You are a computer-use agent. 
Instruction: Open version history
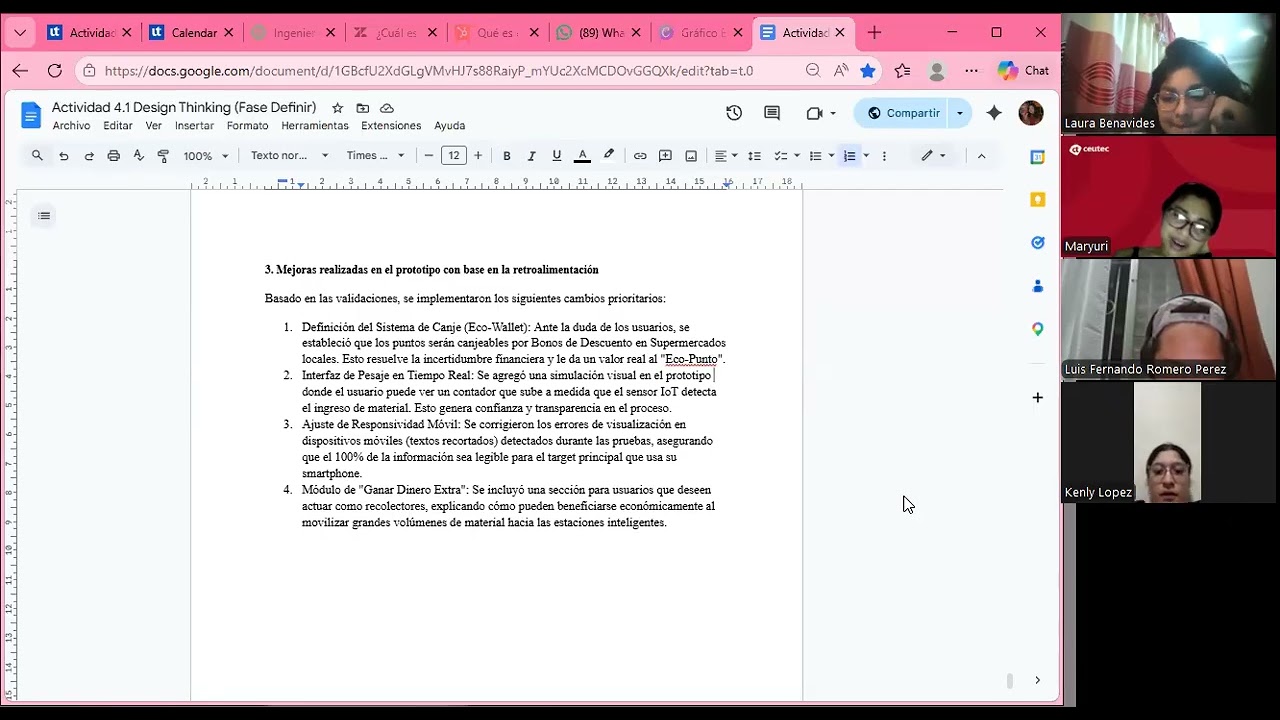(734, 113)
